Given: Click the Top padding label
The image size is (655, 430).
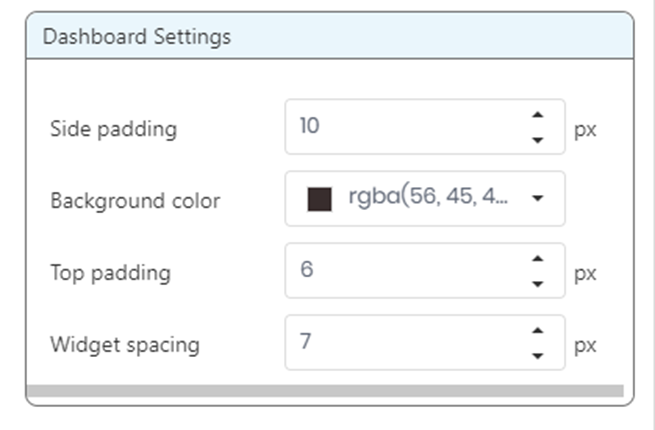Looking at the screenshot, I should [x=110, y=272].
